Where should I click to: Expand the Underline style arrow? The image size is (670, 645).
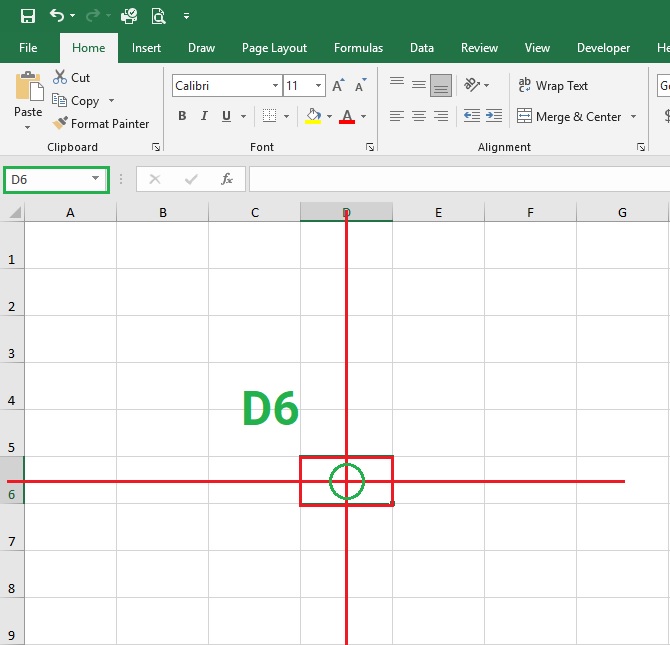[x=244, y=116]
